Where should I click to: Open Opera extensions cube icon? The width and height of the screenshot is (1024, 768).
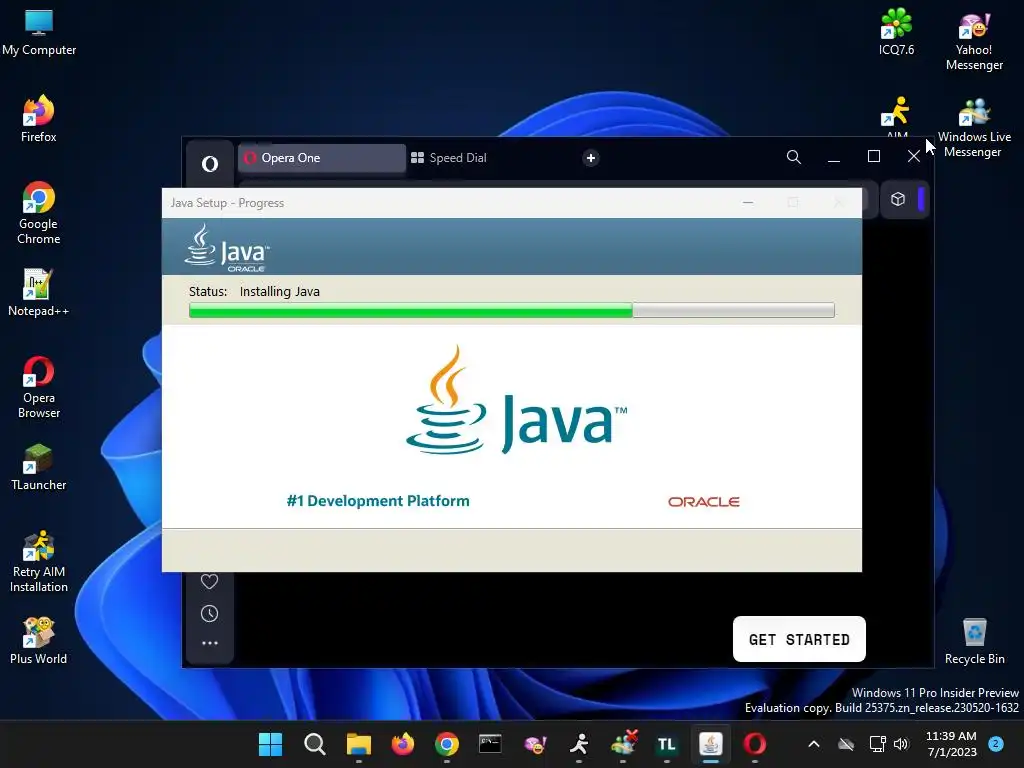(898, 199)
